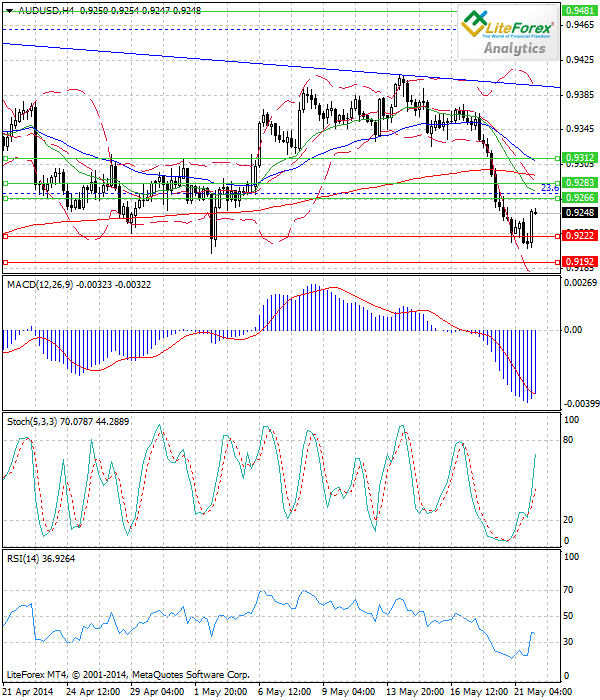Click the 21 Apr 2014 date label

pyautogui.click(x=27, y=691)
